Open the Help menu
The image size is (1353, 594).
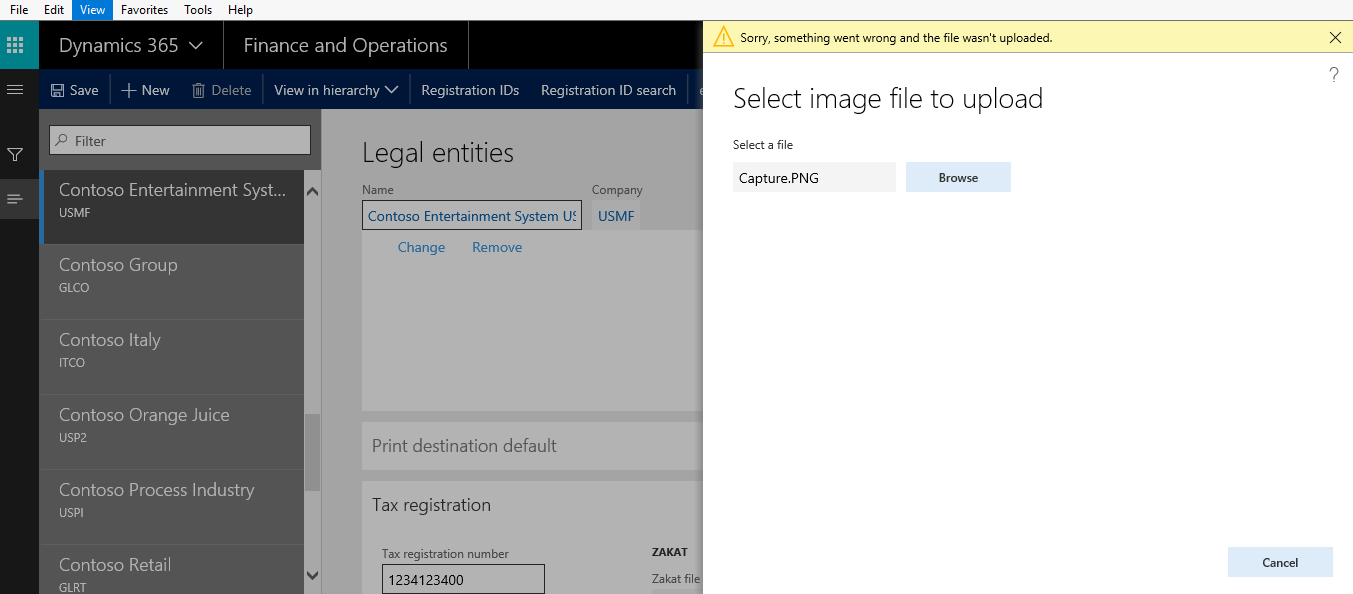coord(240,10)
